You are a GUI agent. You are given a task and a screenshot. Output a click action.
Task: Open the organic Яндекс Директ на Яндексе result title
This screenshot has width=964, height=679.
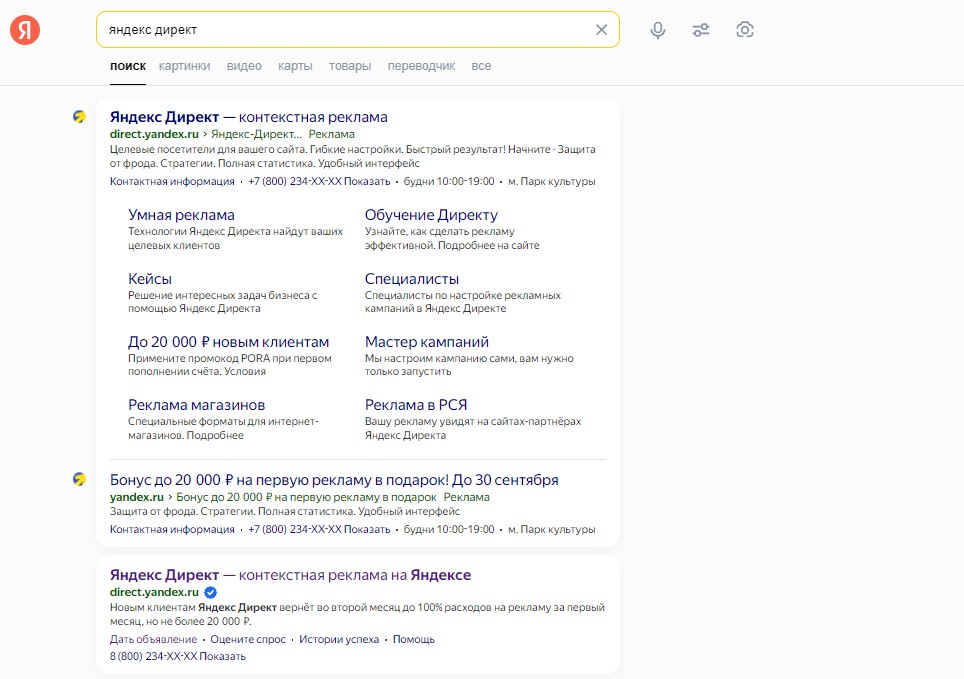(290, 575)
